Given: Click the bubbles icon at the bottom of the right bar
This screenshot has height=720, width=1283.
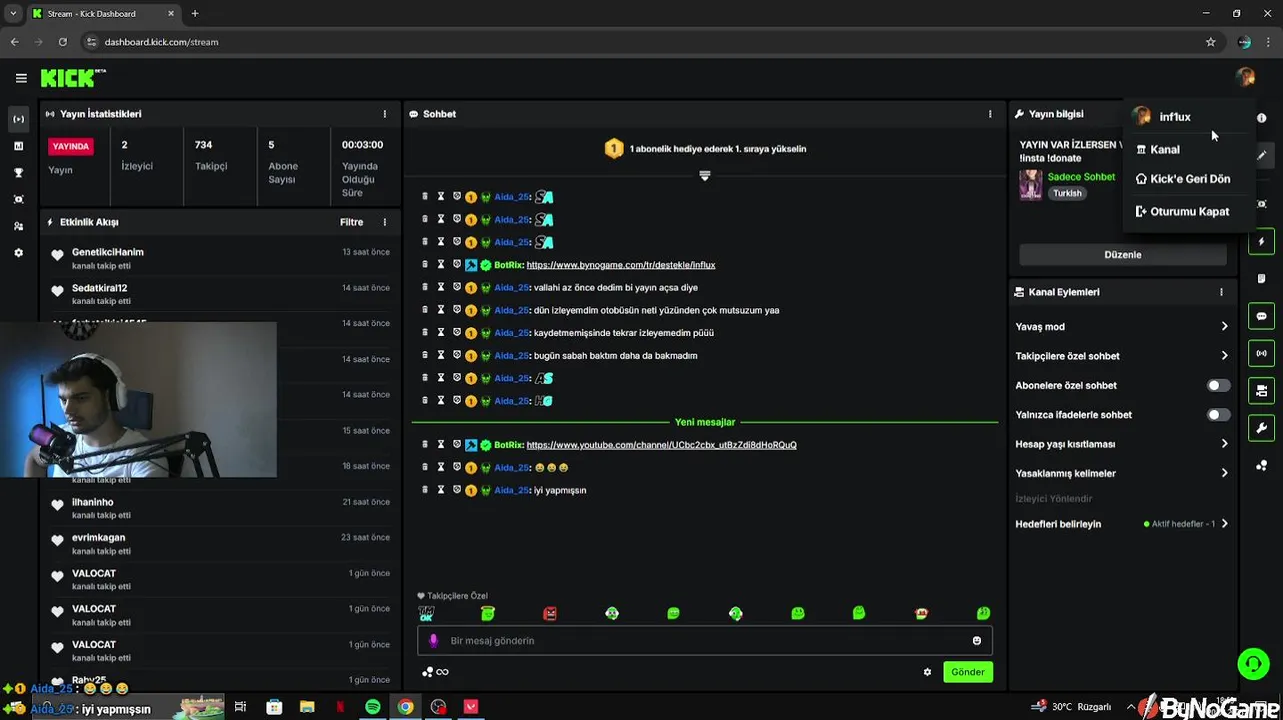Looking at the screenshot, I should coord(1262,466).
